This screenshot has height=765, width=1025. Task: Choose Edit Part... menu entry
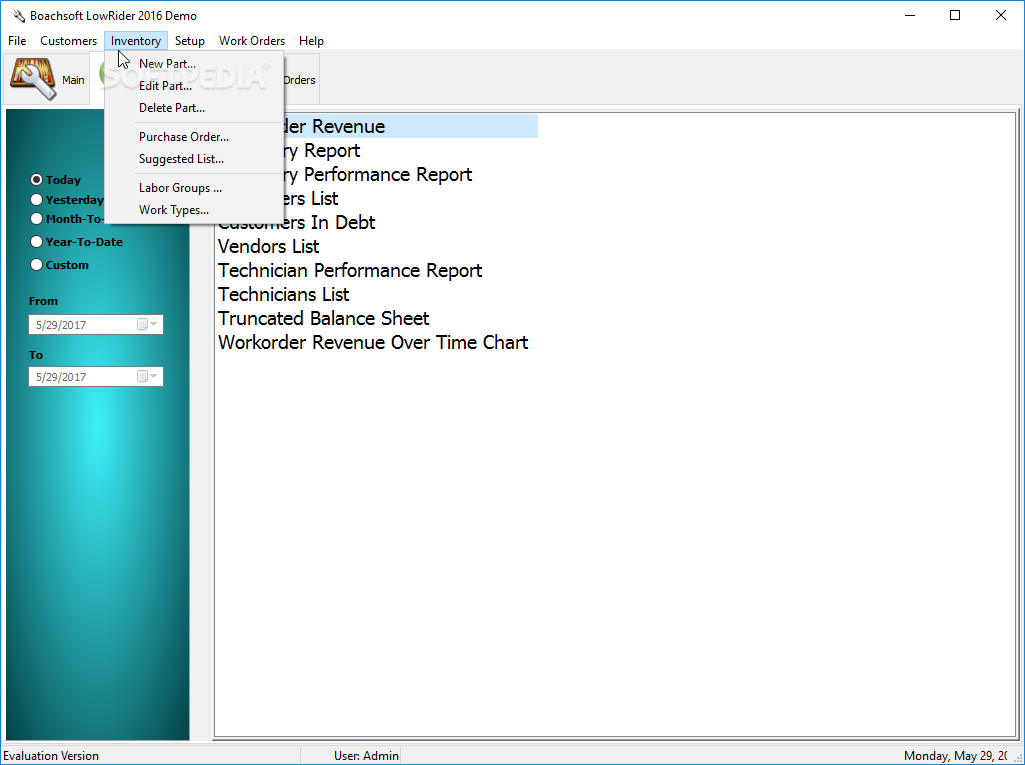pyautogui.click(x=194, y=86)
